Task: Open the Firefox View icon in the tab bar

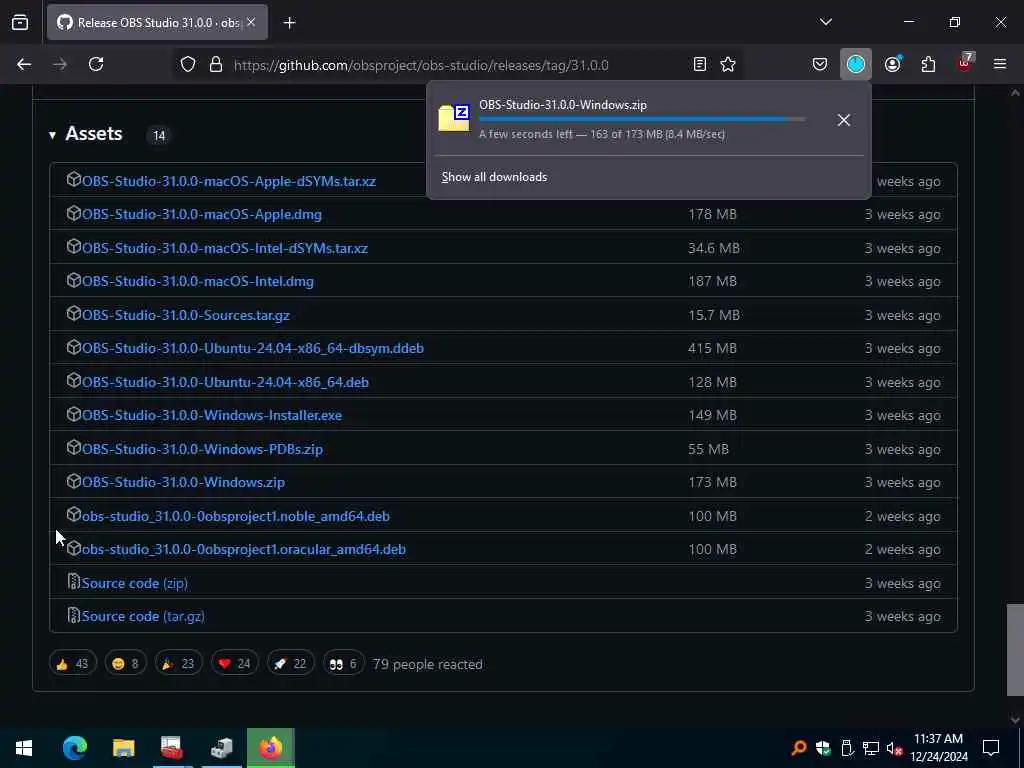Action: pos(20,22)
